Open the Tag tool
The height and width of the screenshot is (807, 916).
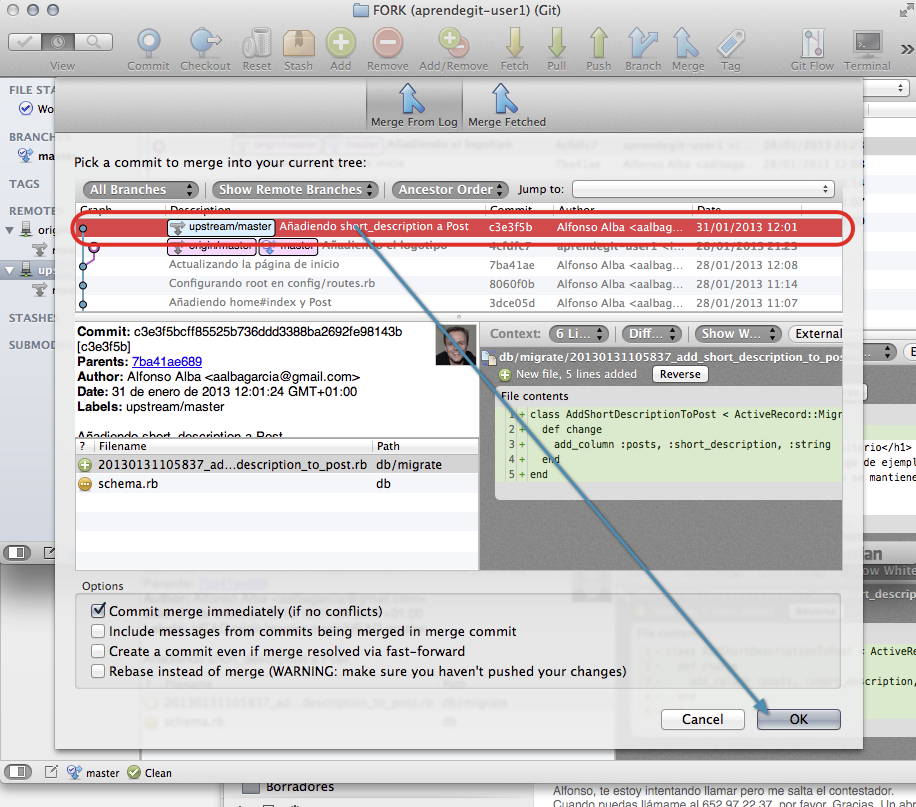(730, 45)
